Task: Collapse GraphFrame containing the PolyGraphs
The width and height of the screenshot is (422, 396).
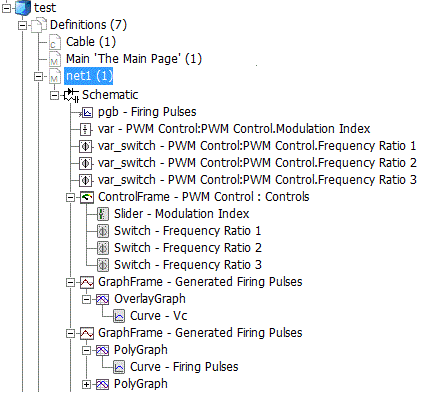Action: click(x=70, y=334)
